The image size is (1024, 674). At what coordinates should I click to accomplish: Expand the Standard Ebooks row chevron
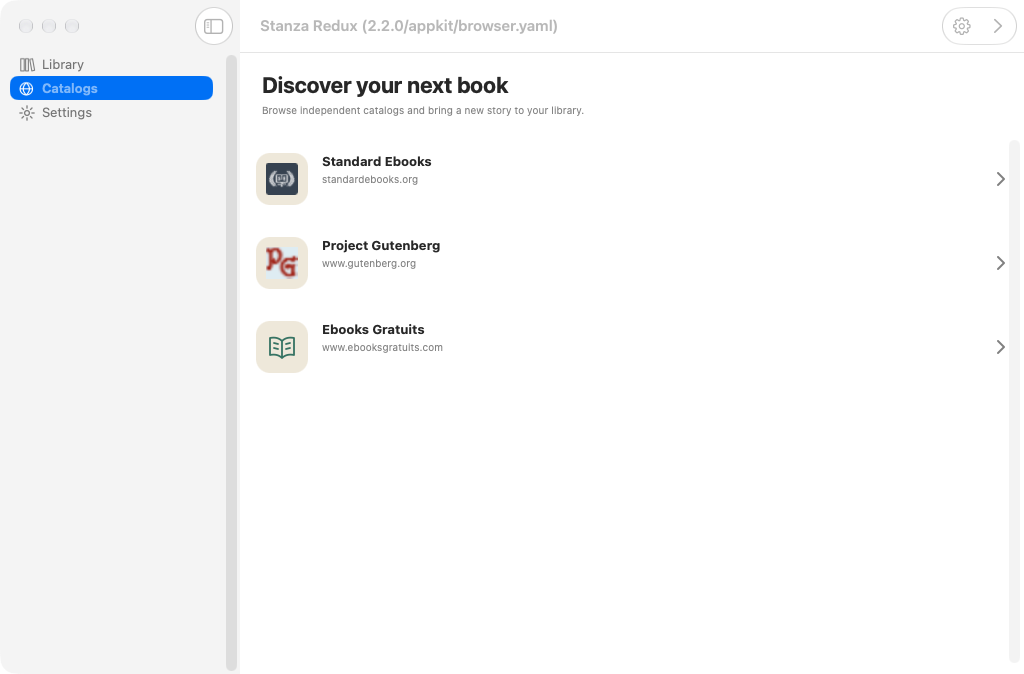coord(1000,179)
